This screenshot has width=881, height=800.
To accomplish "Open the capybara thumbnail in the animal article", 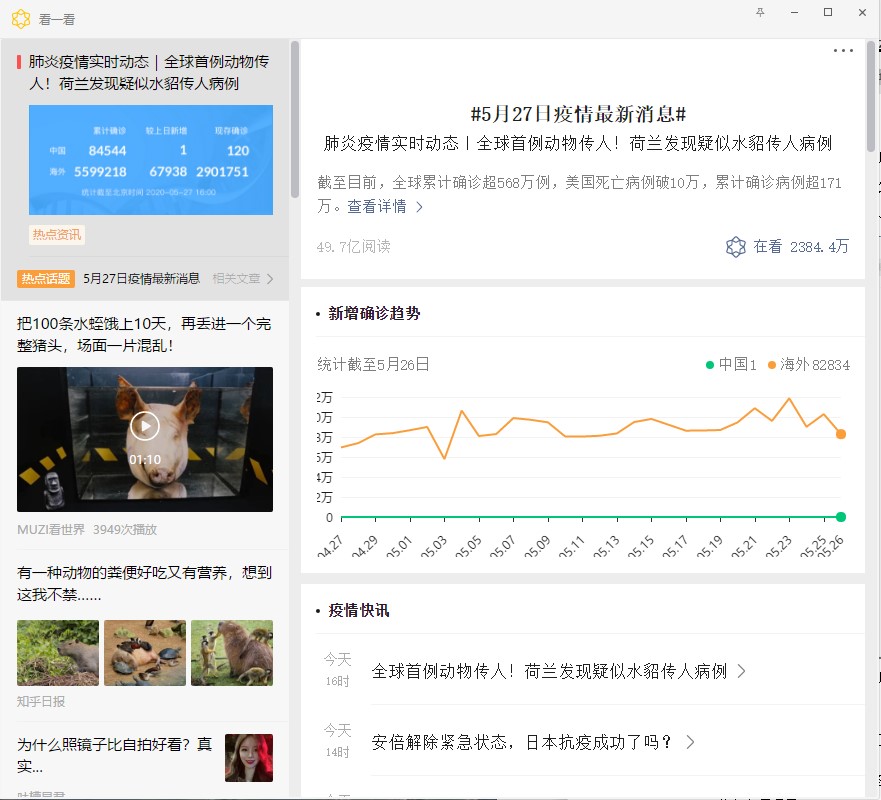I will pyautogui.click(x=58, y=653).
